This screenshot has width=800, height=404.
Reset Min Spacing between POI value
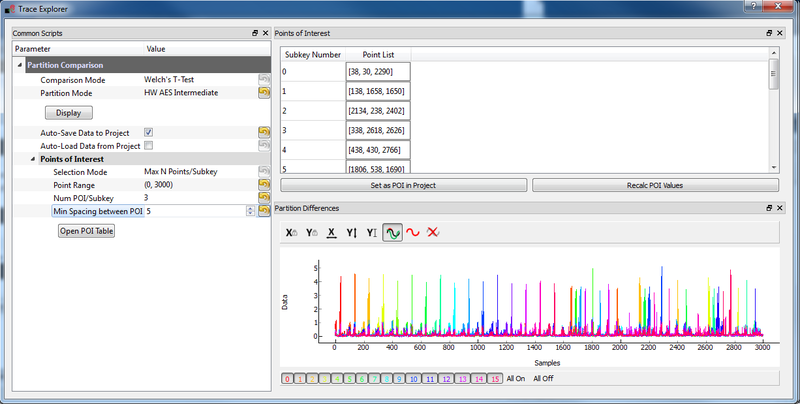pyautogui.click(x=264, y=211)
